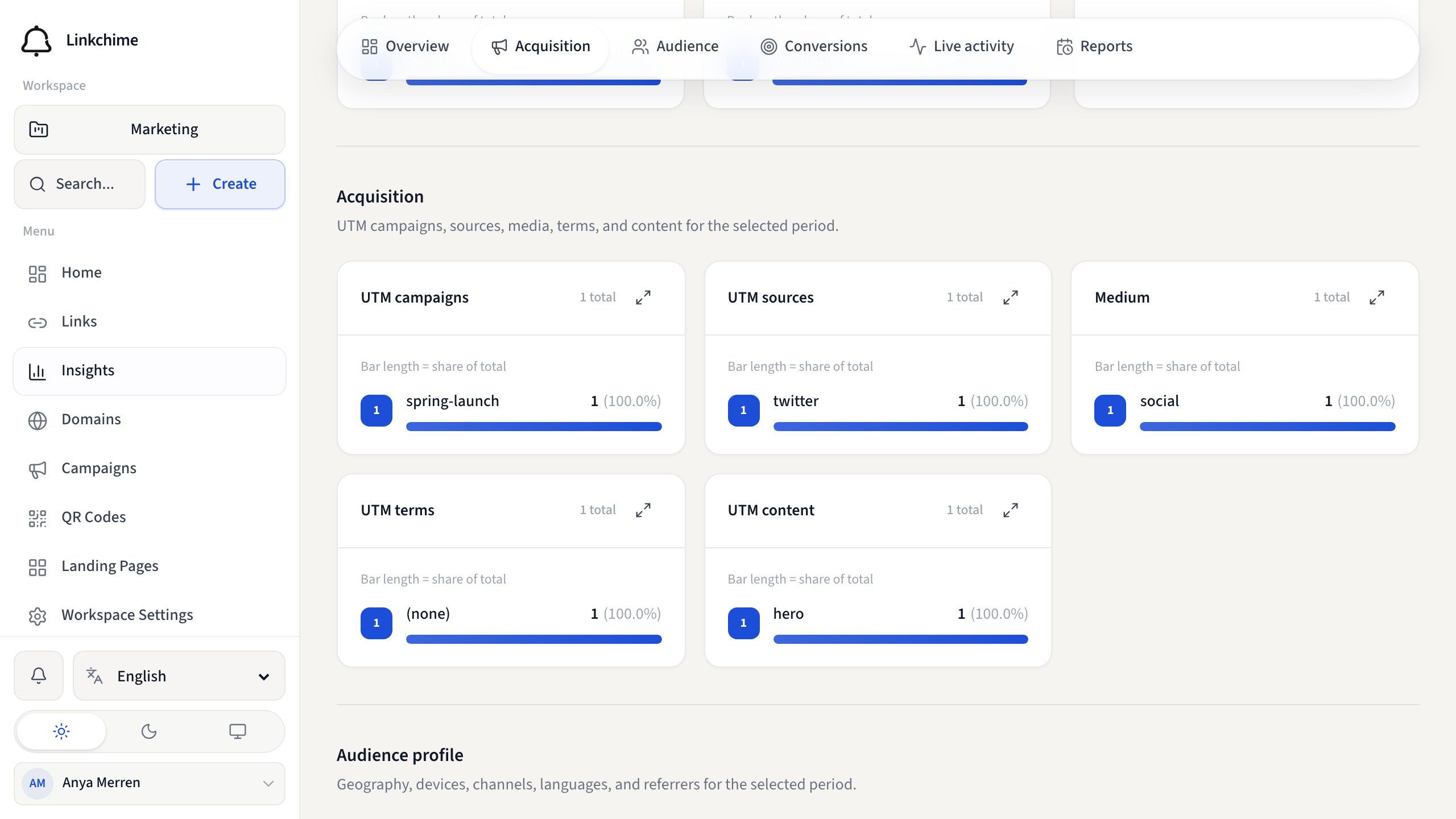
Task: Click the Links chain icon
Action: point(38,322)
